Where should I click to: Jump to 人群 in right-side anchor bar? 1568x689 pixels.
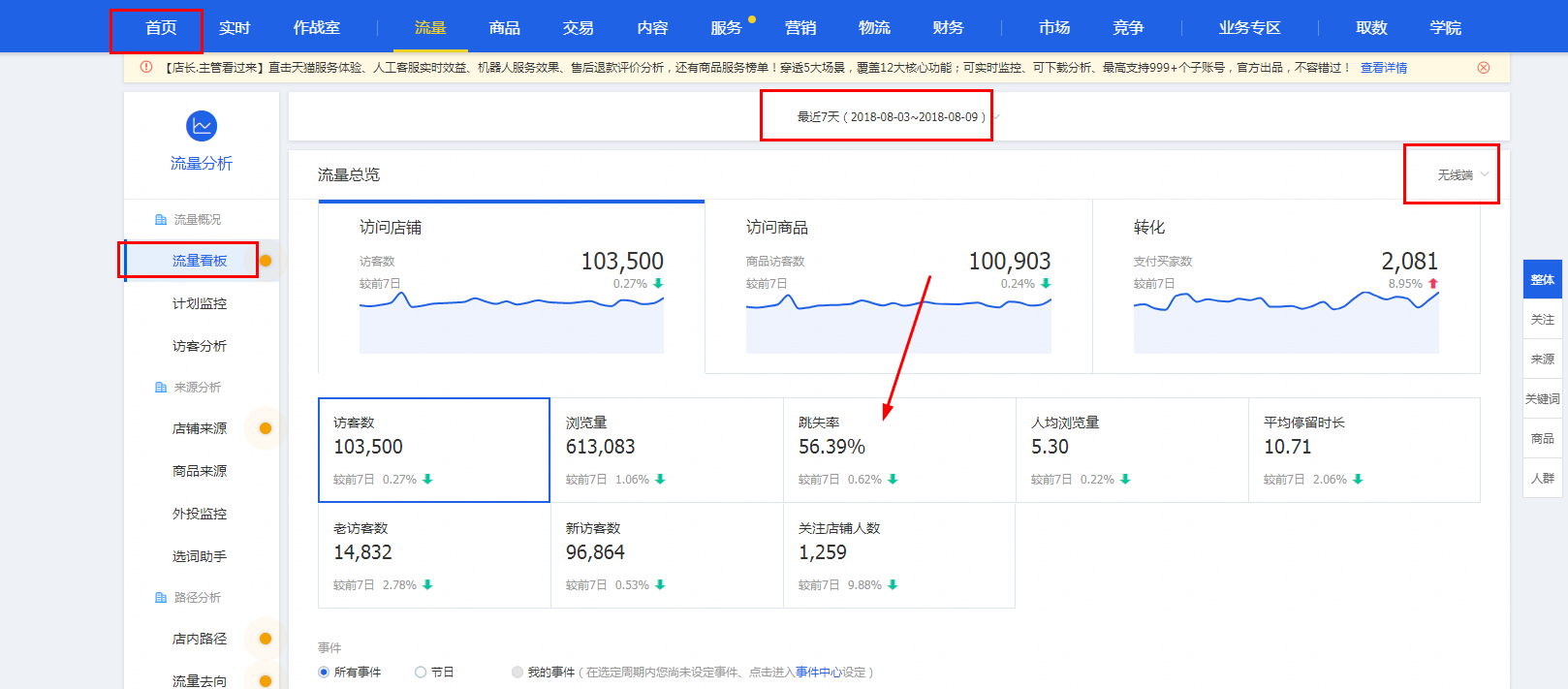[1543, 478]
